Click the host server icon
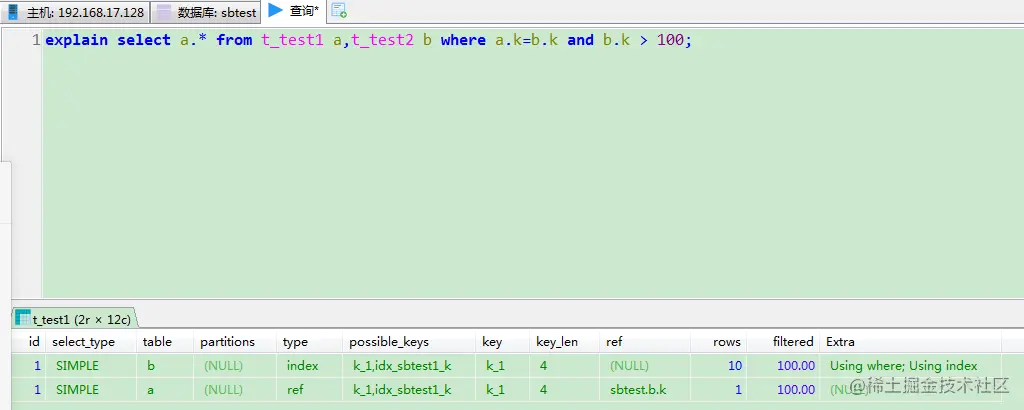The width and height of the screenshot is (1024, 410). tap(12, 12)
